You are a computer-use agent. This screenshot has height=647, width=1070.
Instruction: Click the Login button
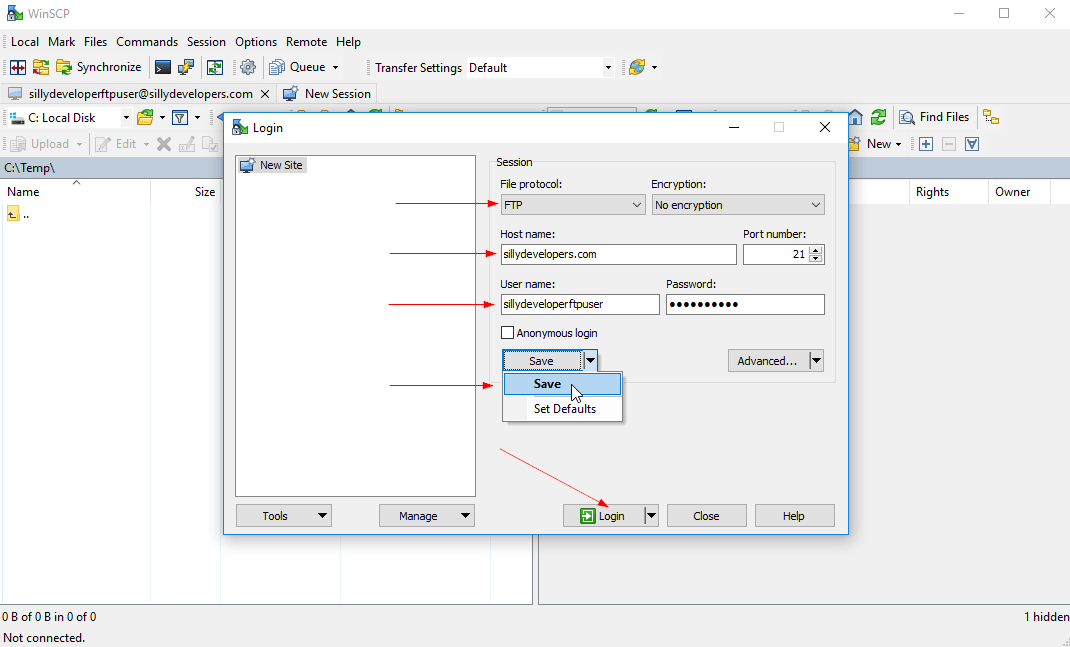click(603, 516)
